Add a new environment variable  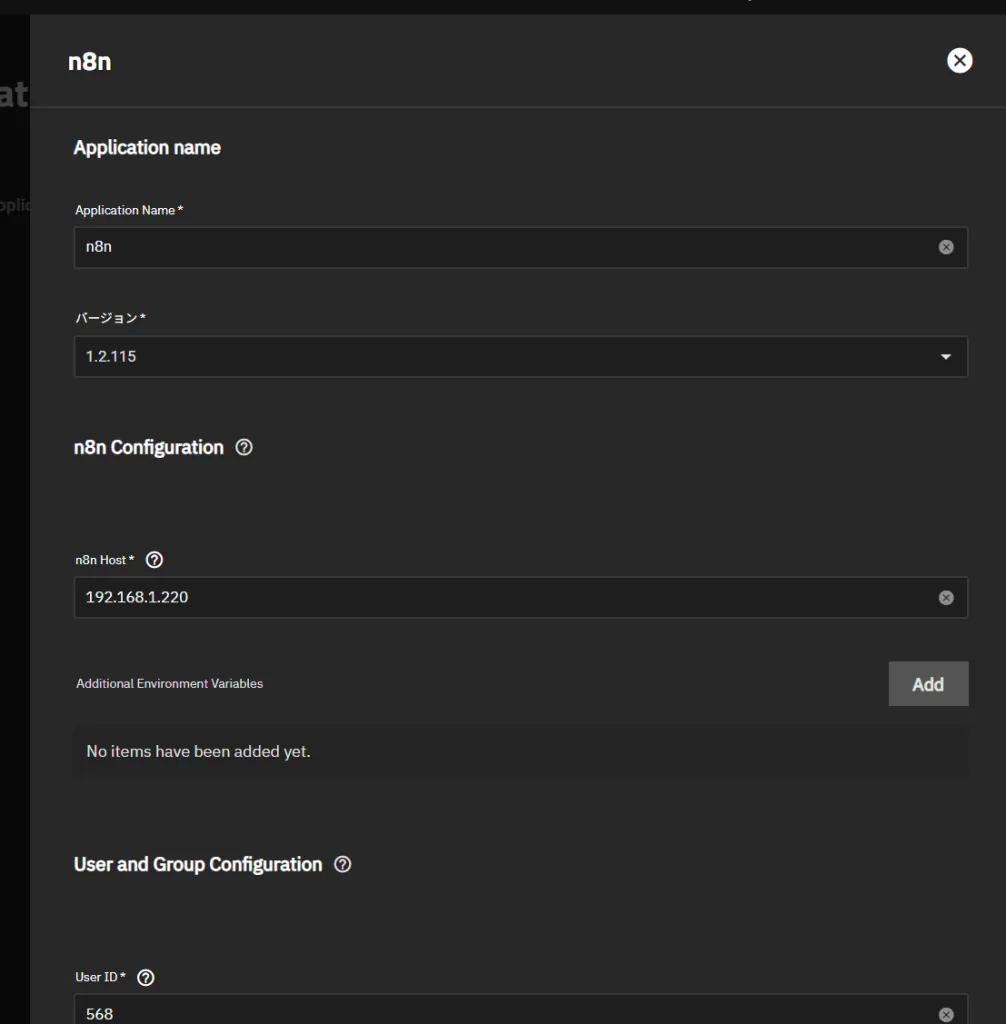[928, 684]
